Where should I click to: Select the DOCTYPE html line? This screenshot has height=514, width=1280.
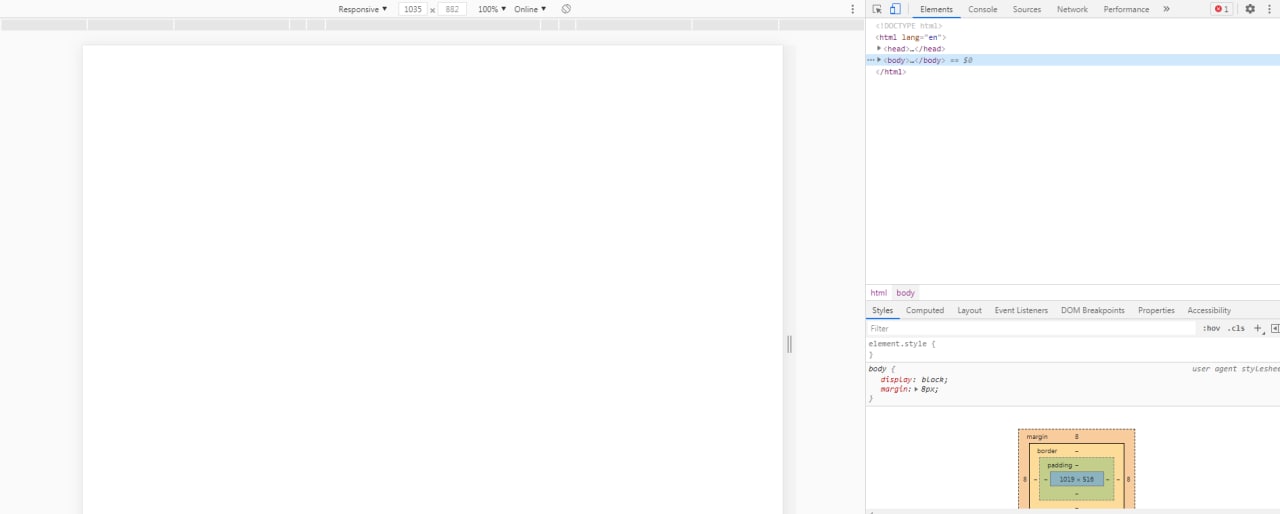pos(909,26)
